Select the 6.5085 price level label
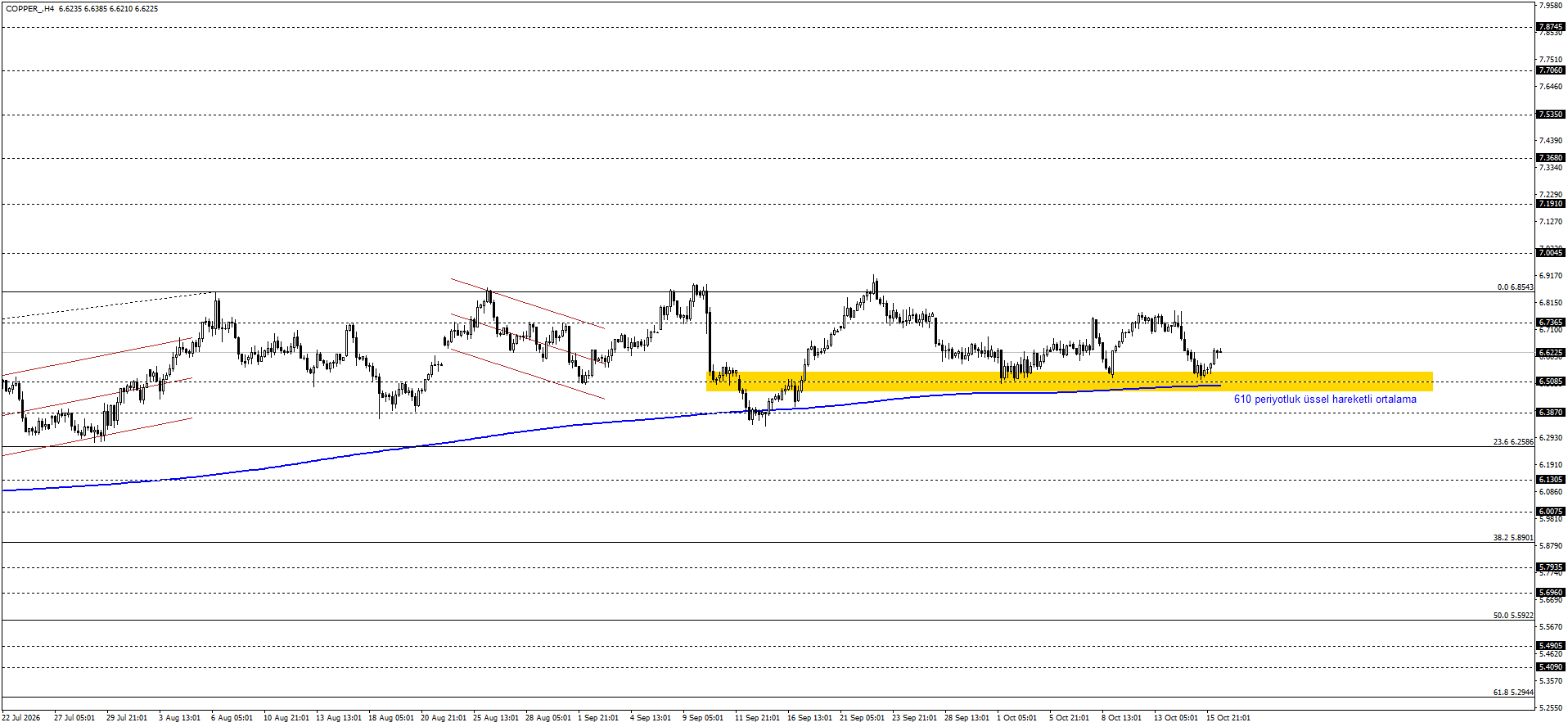This screenshot has height=727, width=1568. 1551,382
